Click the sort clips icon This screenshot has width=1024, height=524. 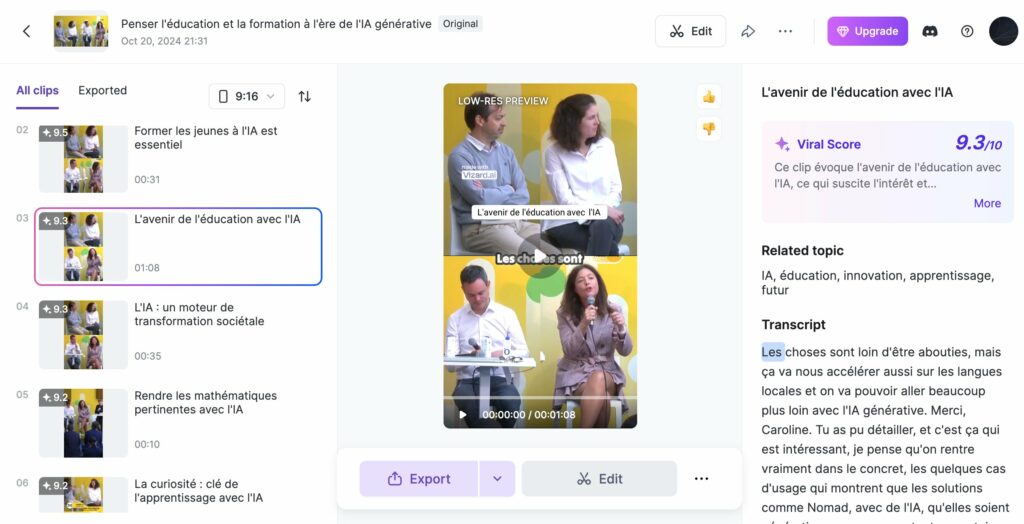305,96
